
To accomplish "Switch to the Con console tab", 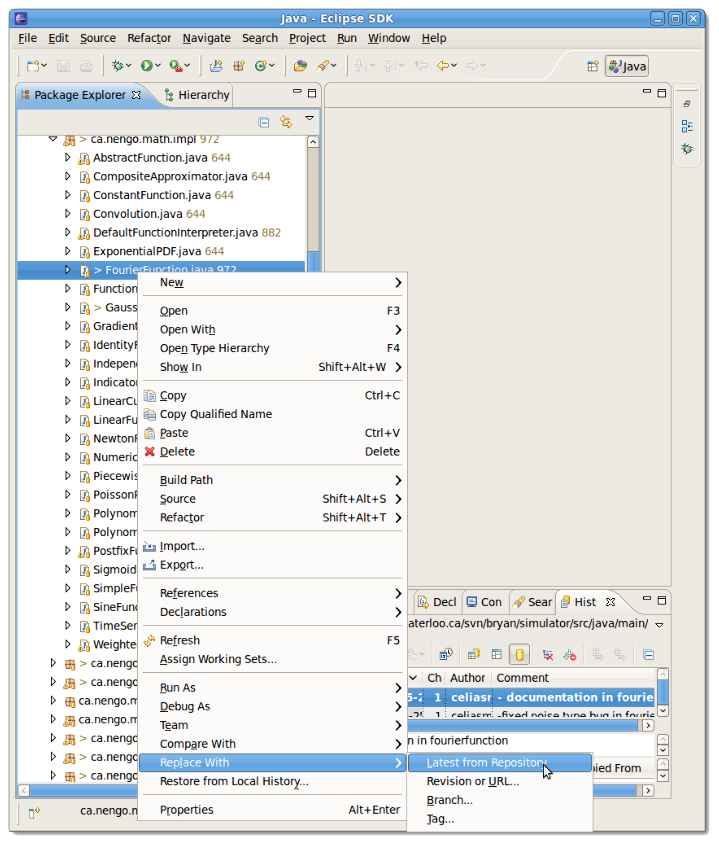I will point(484,602).
